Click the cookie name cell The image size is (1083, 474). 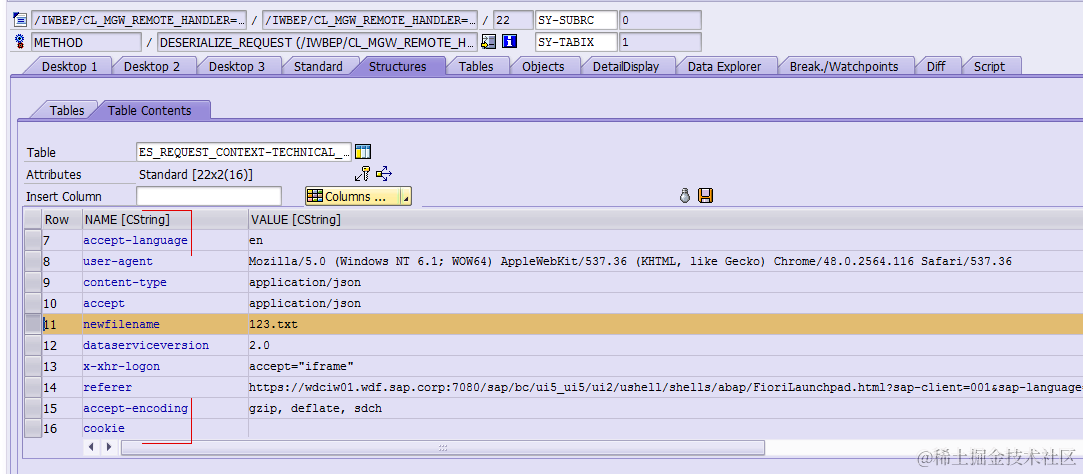[x=165, y=428]
